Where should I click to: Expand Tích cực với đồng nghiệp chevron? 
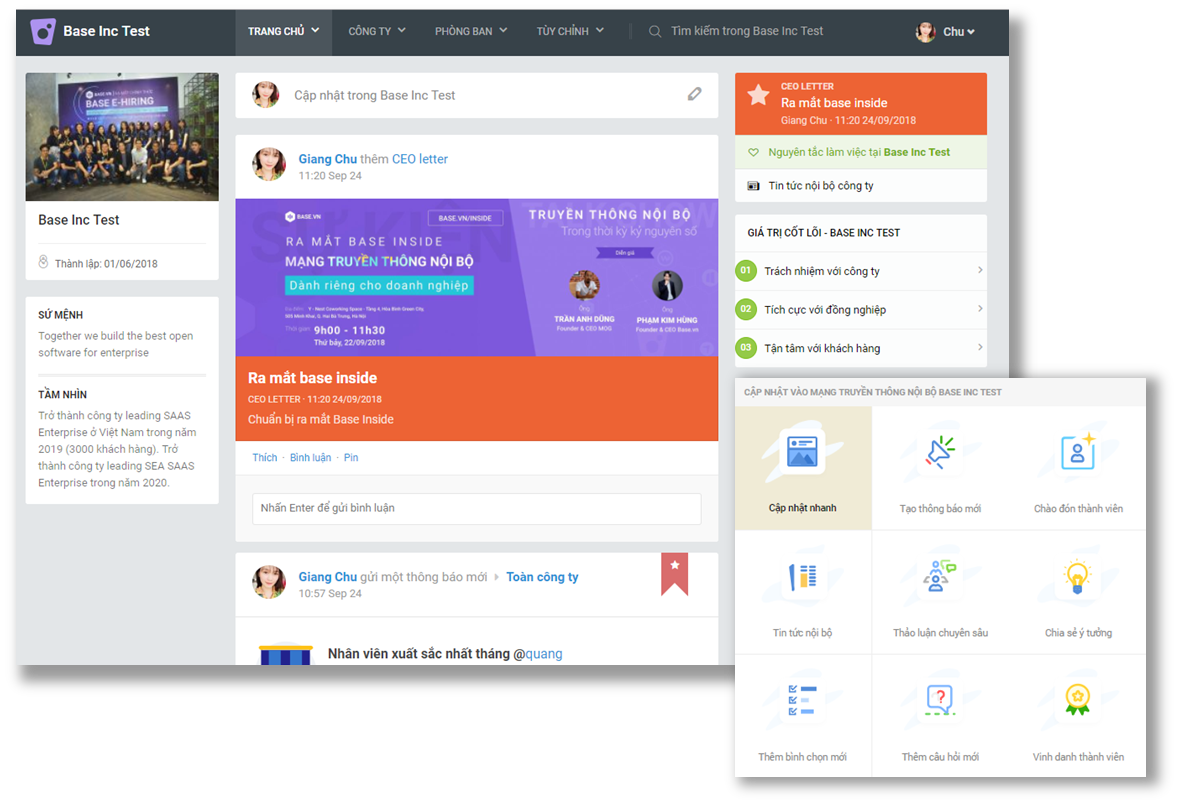point(980,309)
